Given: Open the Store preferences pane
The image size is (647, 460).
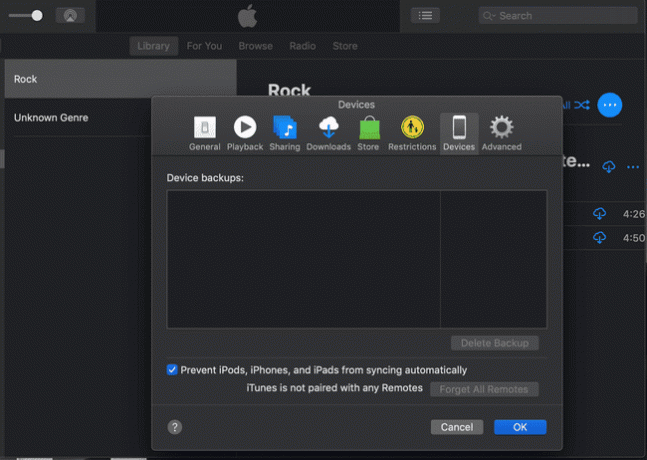Looking at the screenshot, I should (368, 133).
